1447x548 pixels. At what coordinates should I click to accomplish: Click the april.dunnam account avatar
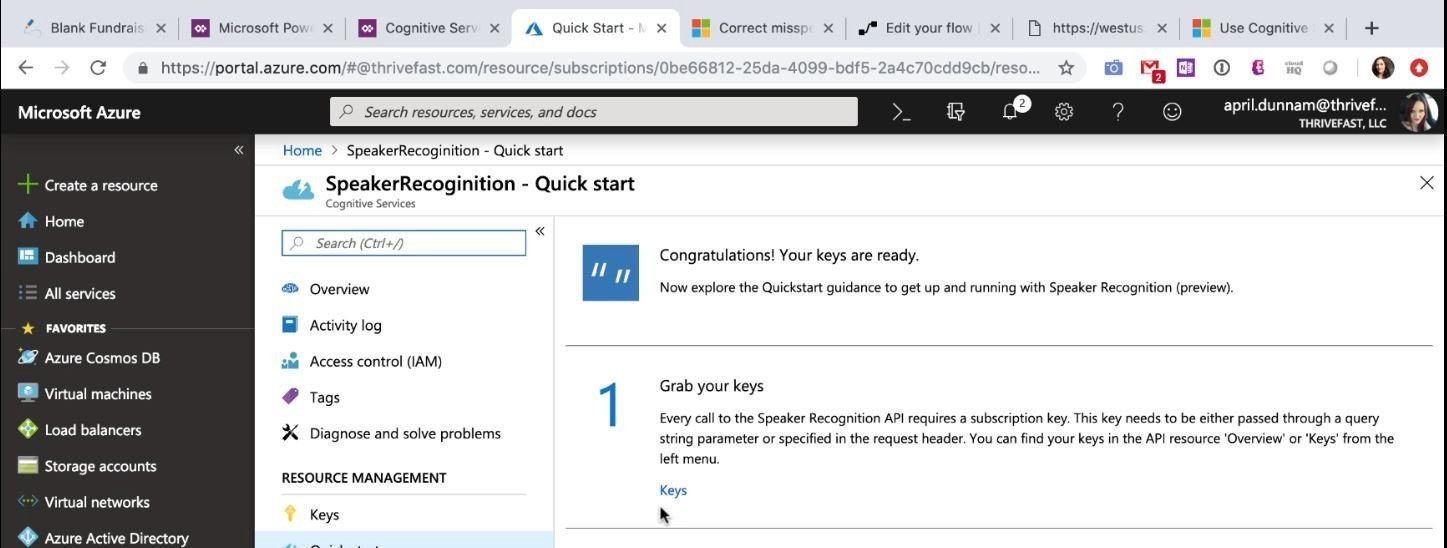click(1419, 112)
